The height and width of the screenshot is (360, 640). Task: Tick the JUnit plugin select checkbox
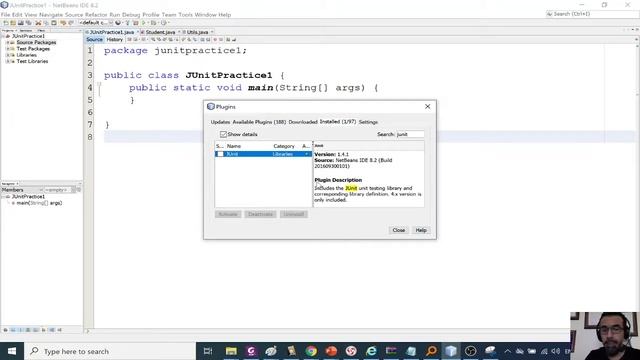point(220,154)
